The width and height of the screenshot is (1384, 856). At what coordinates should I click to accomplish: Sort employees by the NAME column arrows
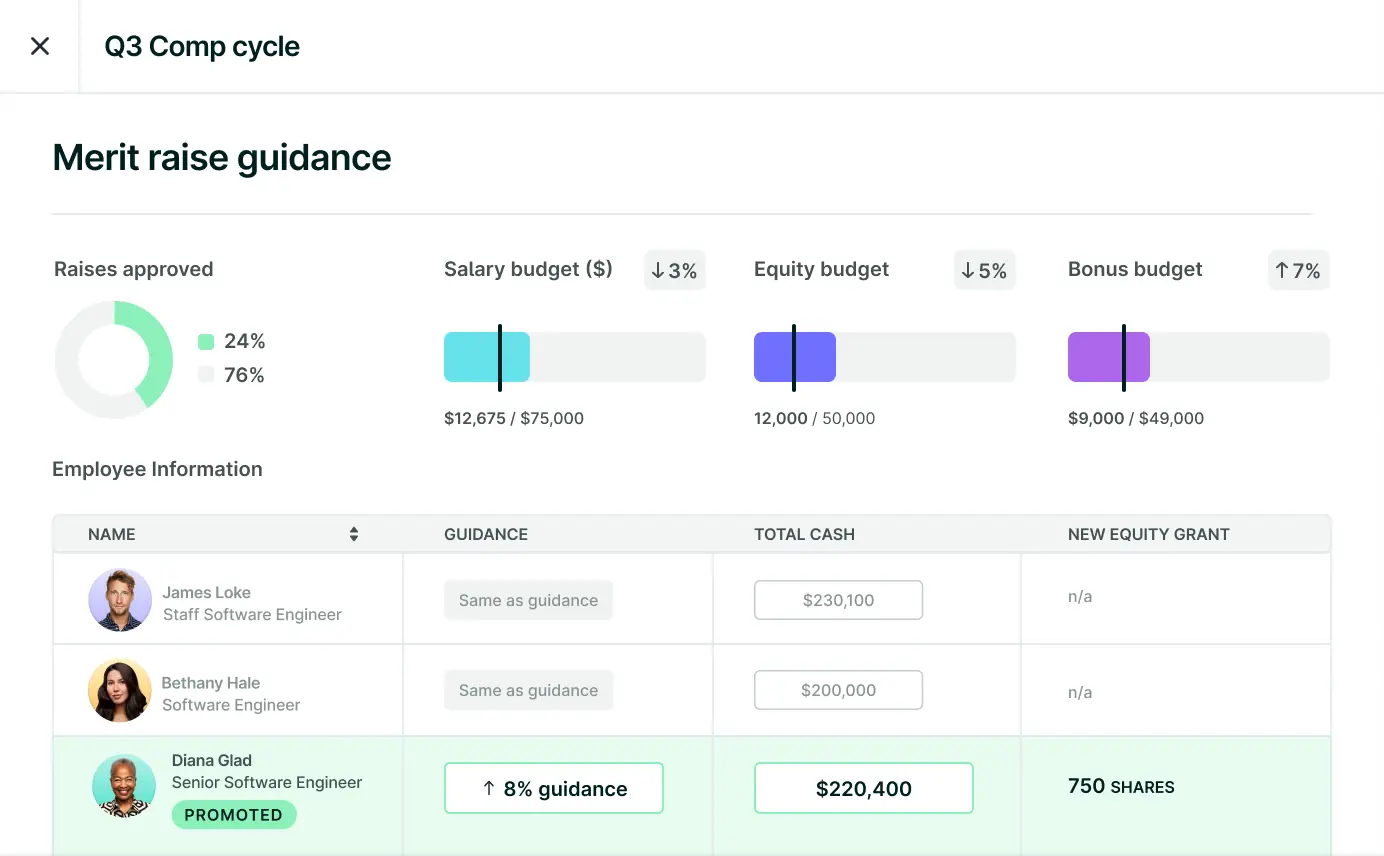353,534
